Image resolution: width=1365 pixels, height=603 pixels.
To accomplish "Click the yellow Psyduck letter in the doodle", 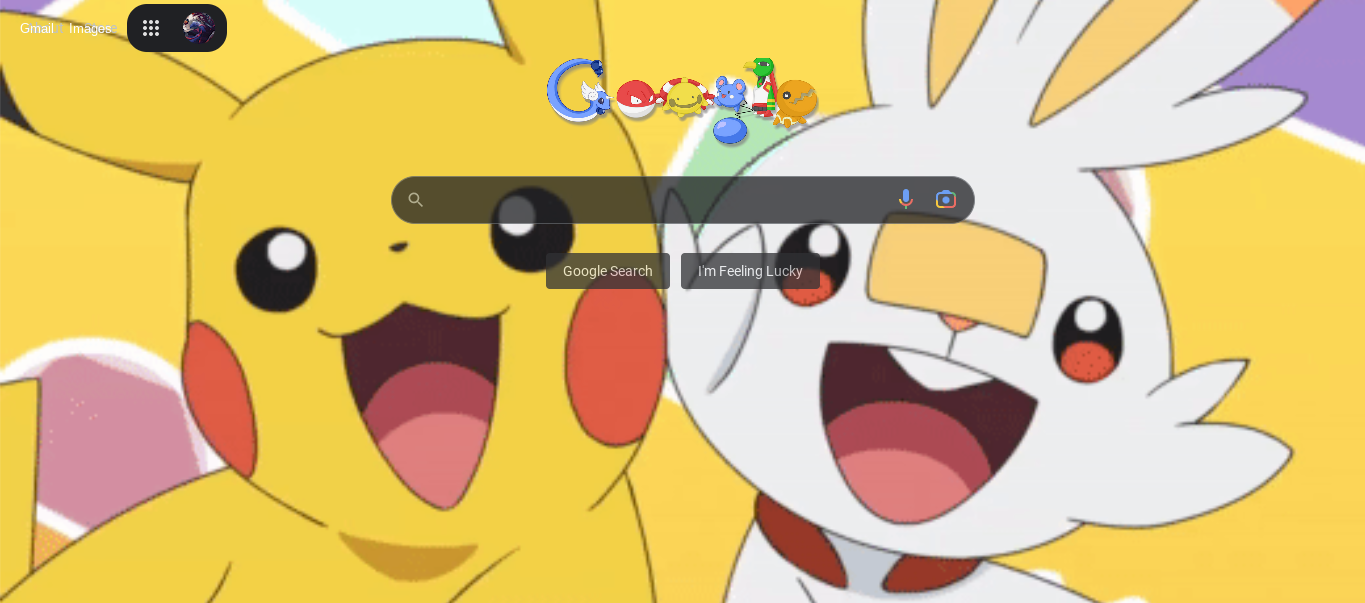I will [684, 99].
